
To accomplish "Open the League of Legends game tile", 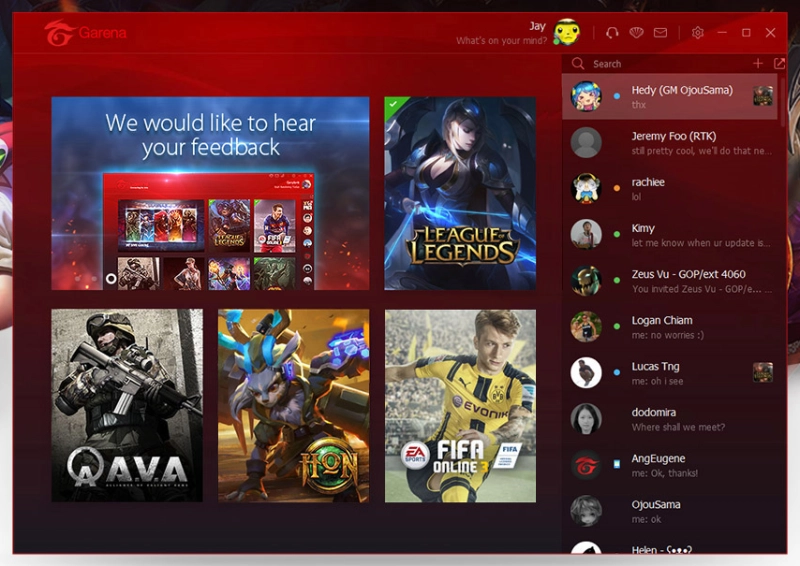I will tap(460, 193).
